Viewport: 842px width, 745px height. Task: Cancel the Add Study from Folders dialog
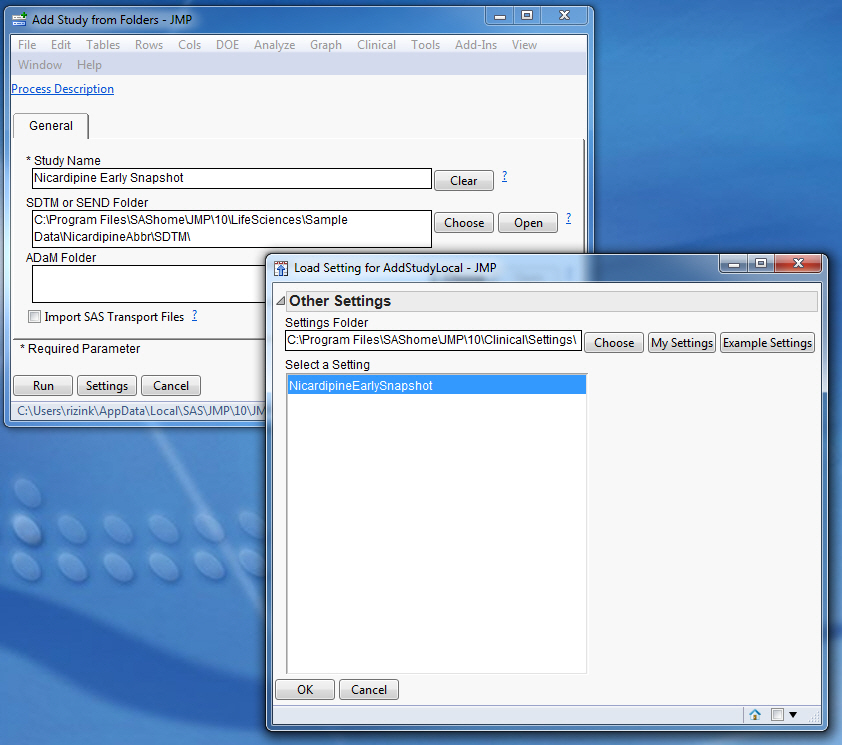tap(171, 386)
